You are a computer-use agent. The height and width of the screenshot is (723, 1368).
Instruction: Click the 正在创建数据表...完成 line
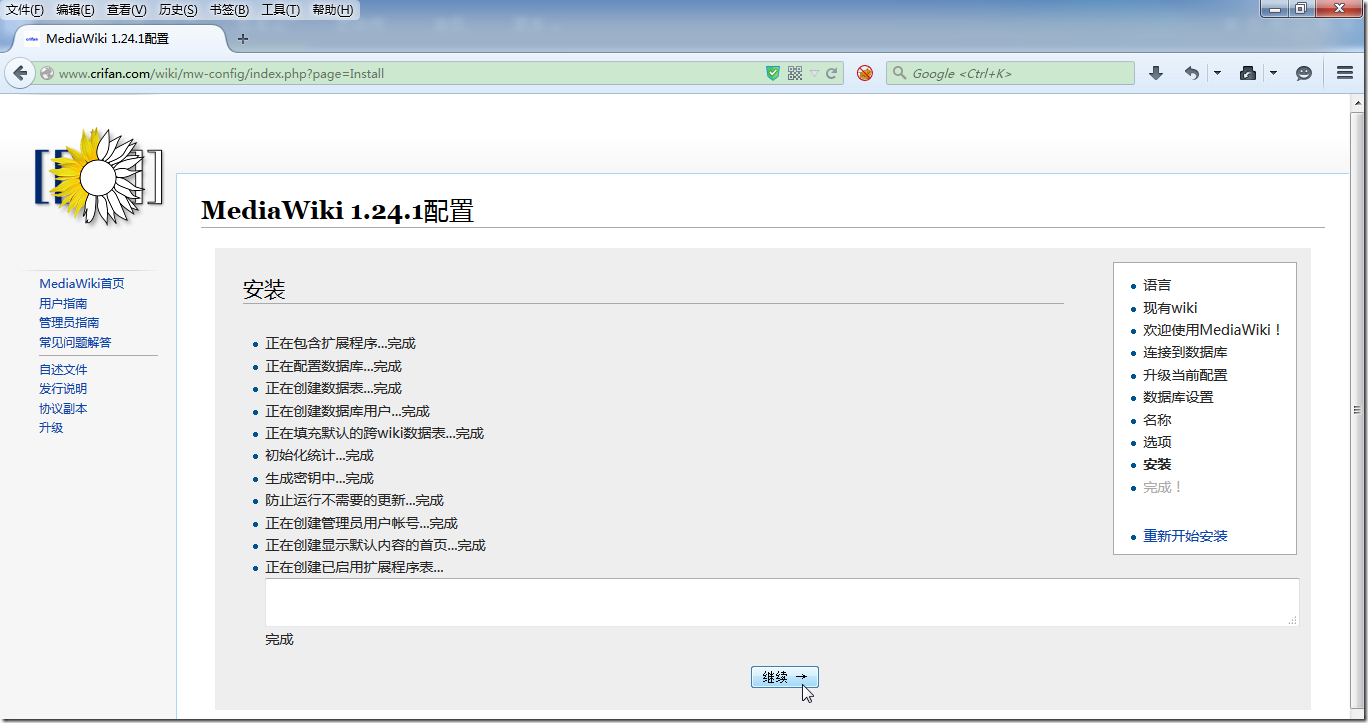tap(333, 388)
